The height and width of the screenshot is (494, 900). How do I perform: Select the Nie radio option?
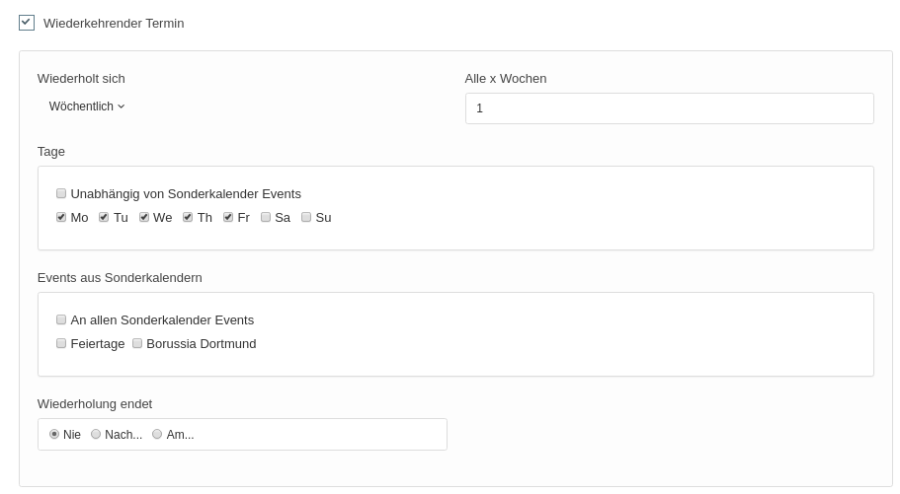(54, 435)
